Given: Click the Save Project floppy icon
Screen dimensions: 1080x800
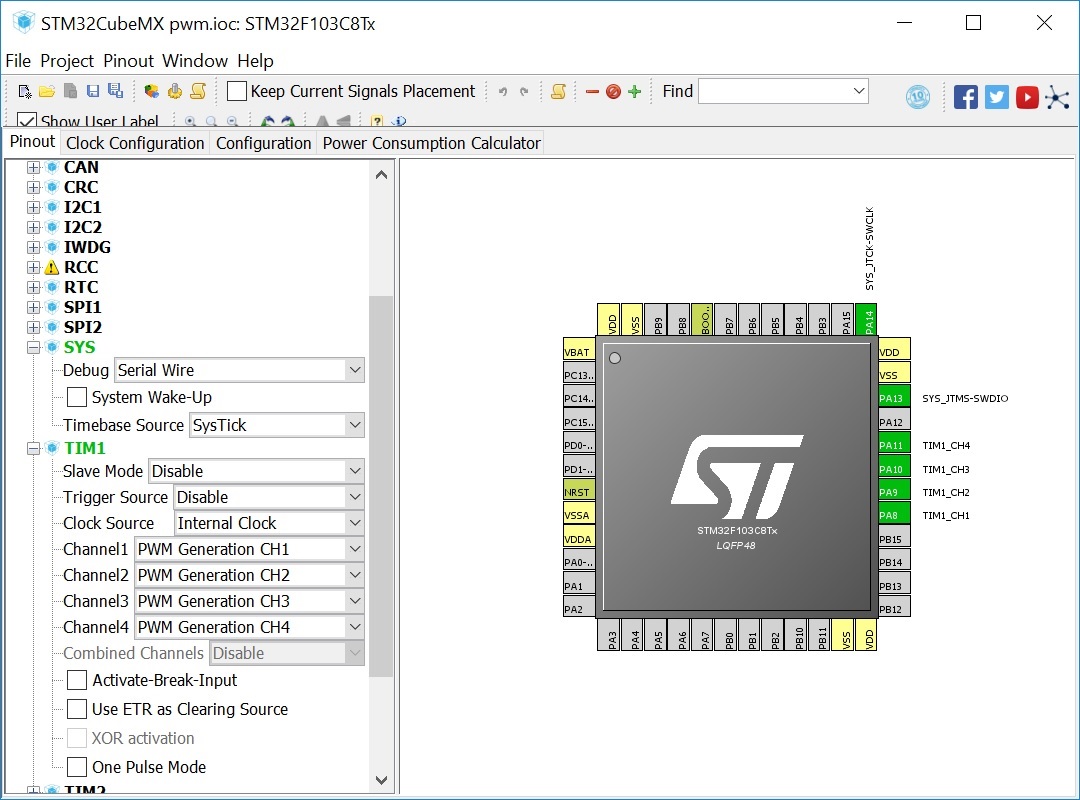Looking at the screenshot, I should 93,92.
